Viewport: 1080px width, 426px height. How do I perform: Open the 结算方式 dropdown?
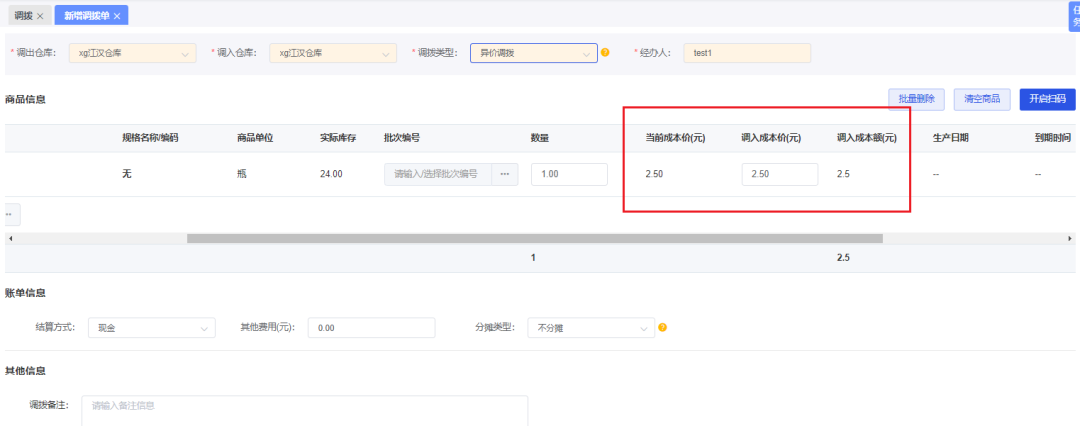pos(152,328)
